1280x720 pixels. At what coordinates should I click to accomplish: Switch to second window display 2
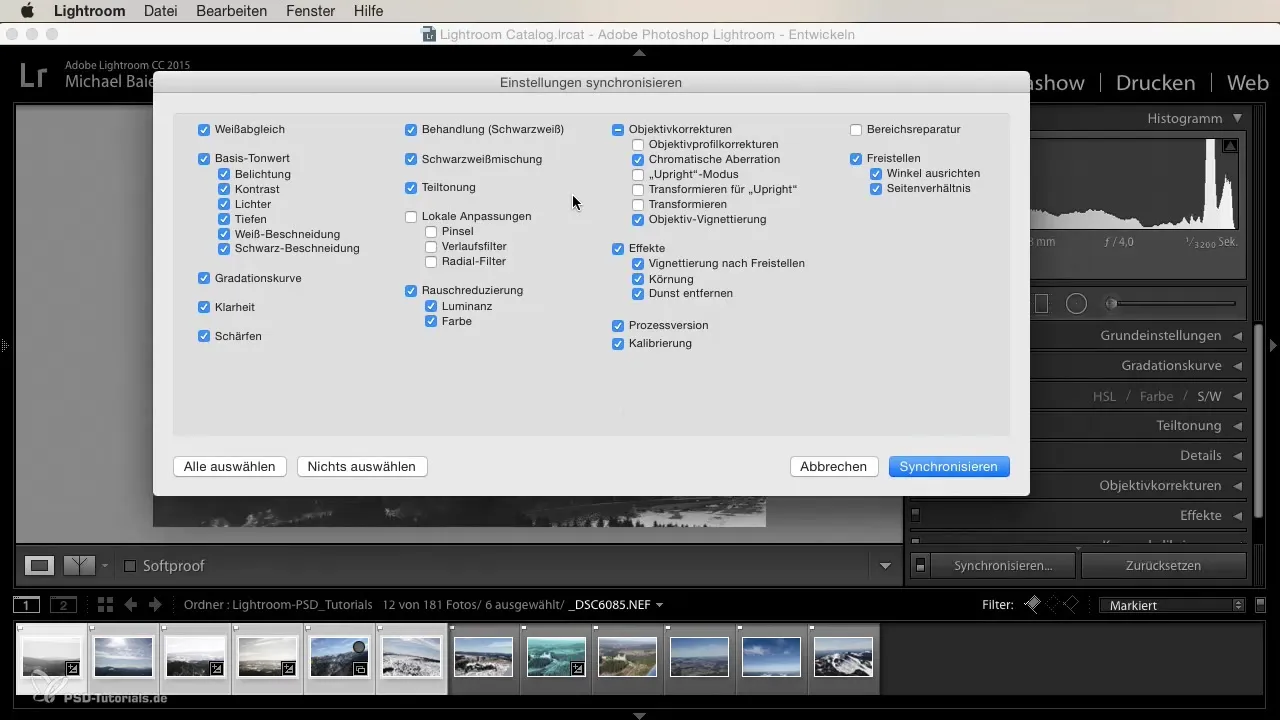[x=63, y=604]
